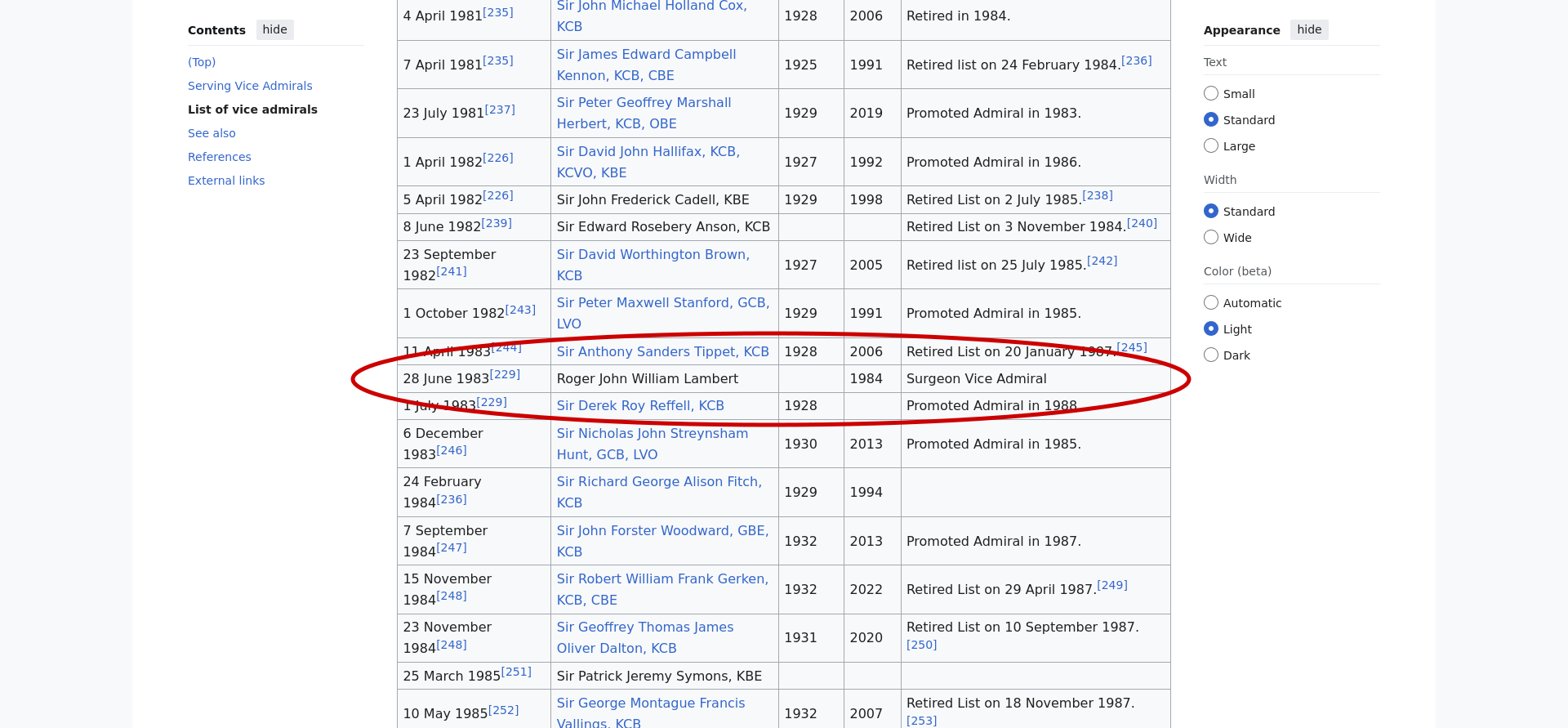The width and height of the screenshot is (1568, 728).
Task: Enable Wide page width
Action: click(x=1211, y=238)
